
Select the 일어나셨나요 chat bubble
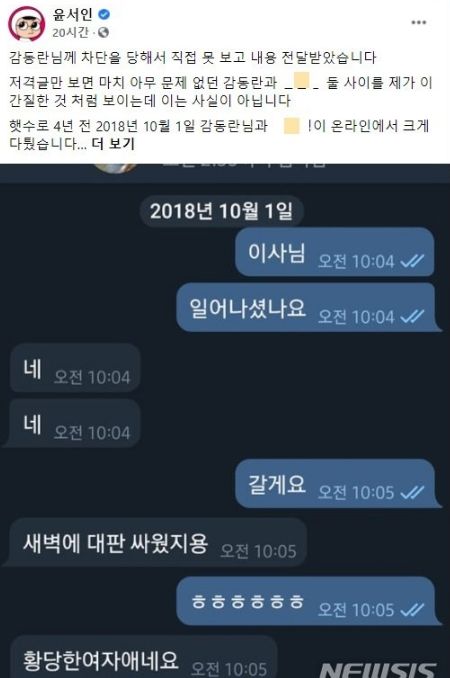[307, 308]
